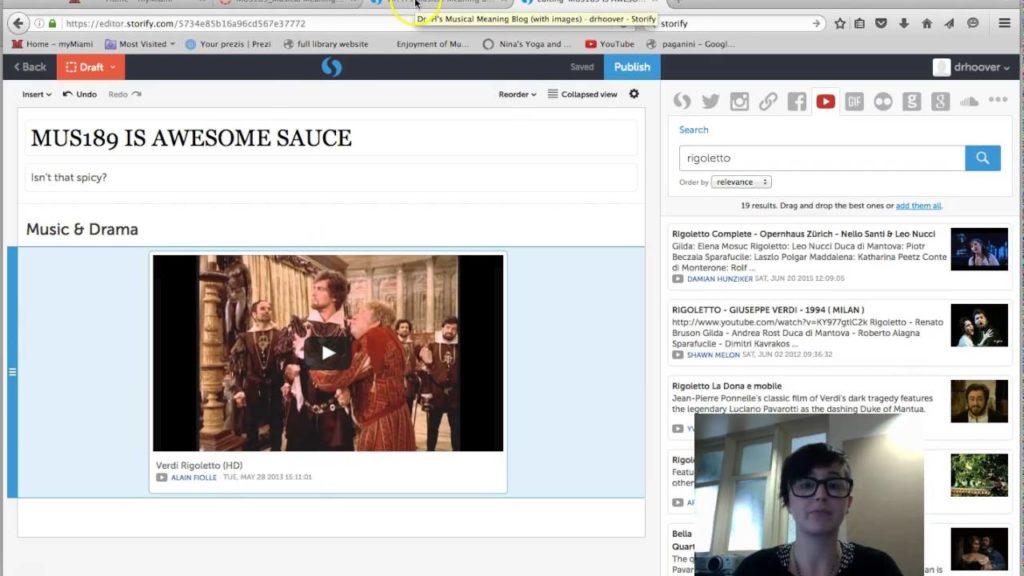Open DAMIAN HUNZIKER author link
Image resolution: width=1024 pixels, height=576 pixels.
720,279
